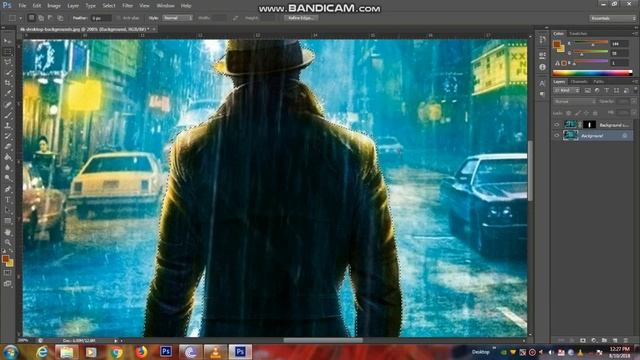The height and width of the screenshot is (360, 640).
Task: Open the Opacity slider dropdown arrow
Action: pos(633,101)
